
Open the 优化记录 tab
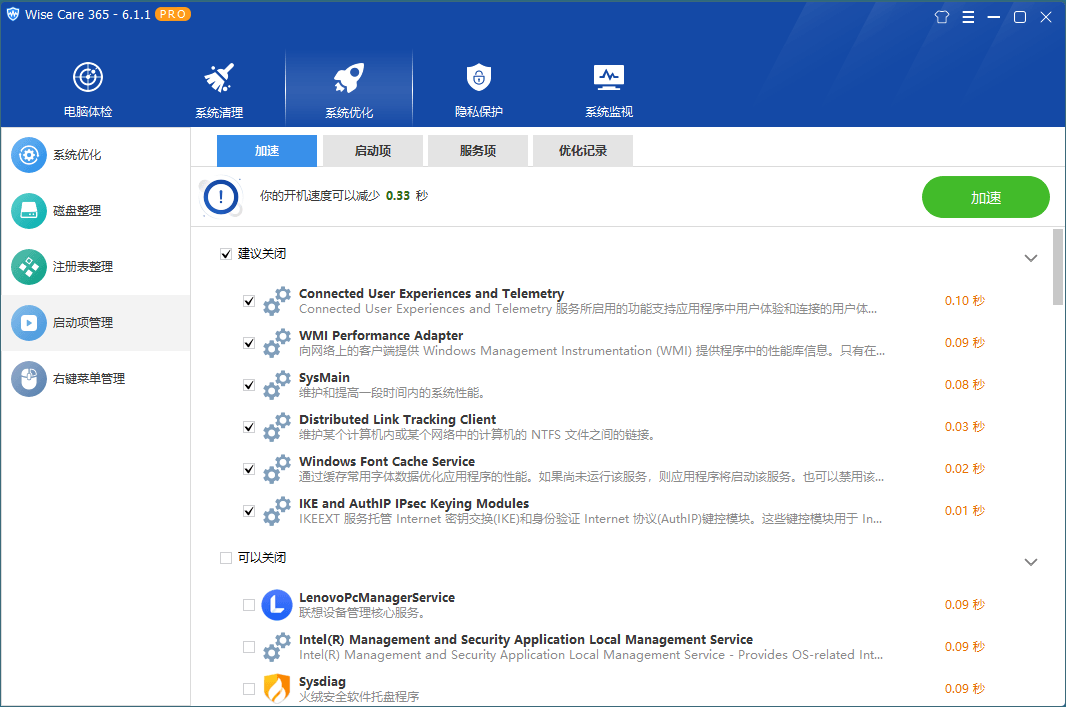tap(582, 150)
